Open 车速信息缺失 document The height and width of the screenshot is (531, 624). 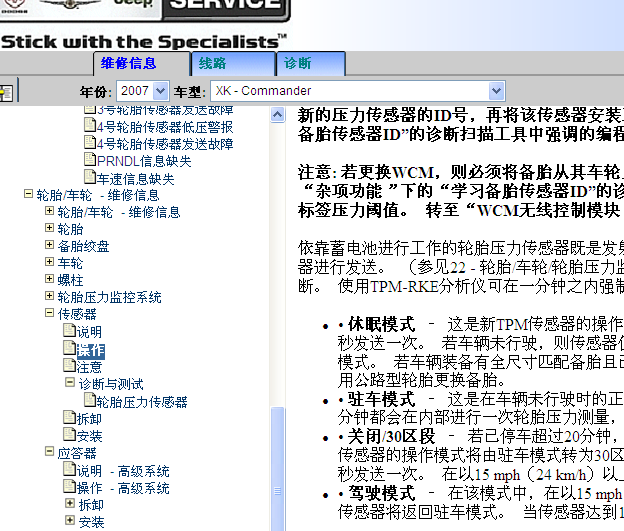[x=135, y=179]
